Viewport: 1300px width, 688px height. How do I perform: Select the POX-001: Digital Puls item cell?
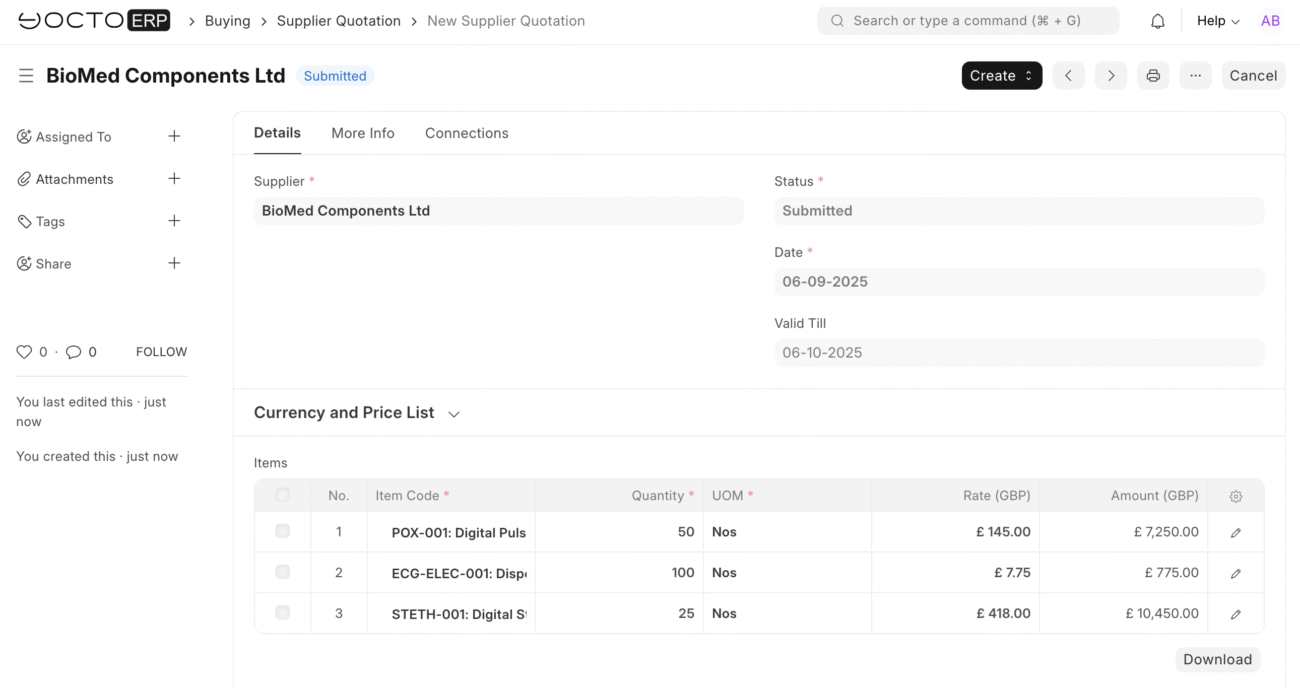(451, 533)
